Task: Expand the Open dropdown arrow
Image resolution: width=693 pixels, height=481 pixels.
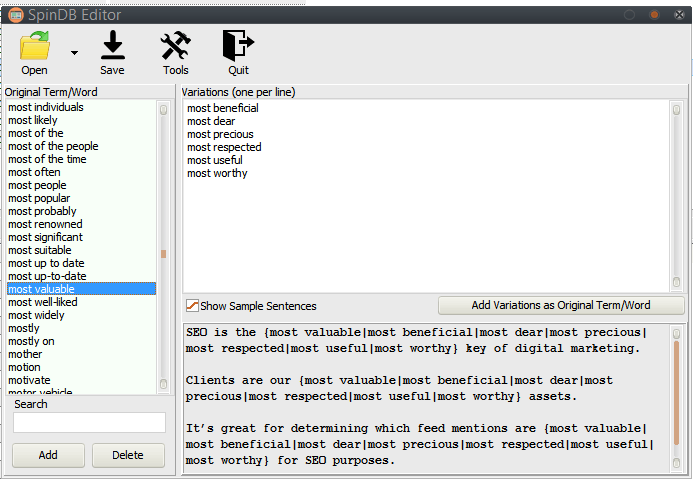Action: [74, 53]
